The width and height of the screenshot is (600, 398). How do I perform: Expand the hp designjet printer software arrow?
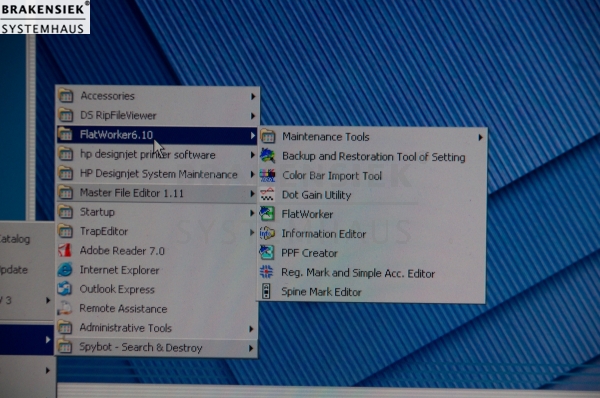click(253, 155)
